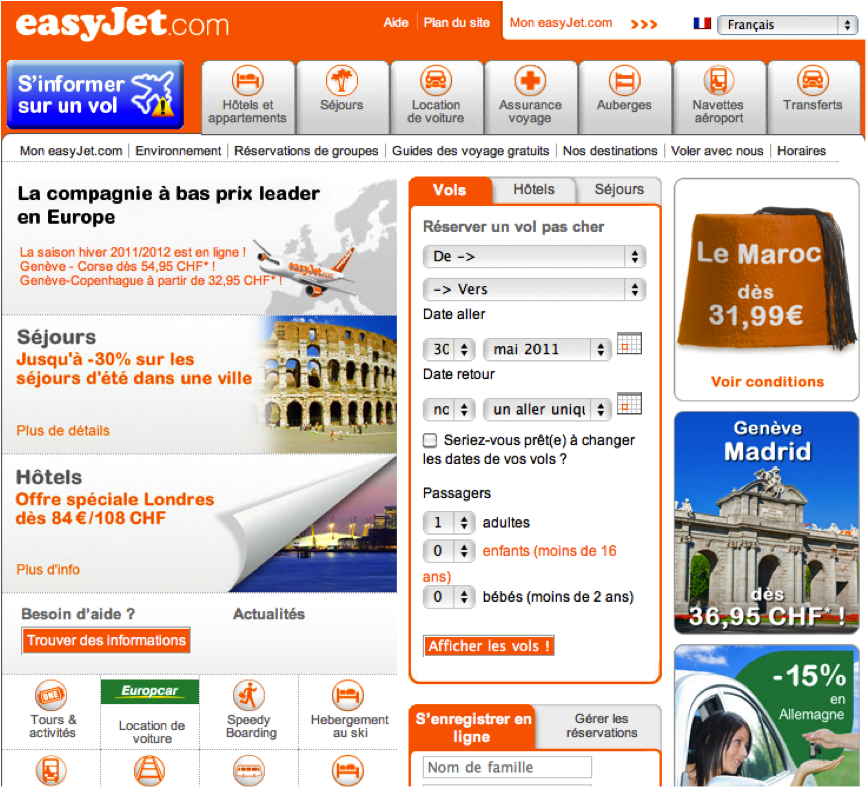Open the -15% en Allemagne car banner
867x788 pixels.
point(767,716)
